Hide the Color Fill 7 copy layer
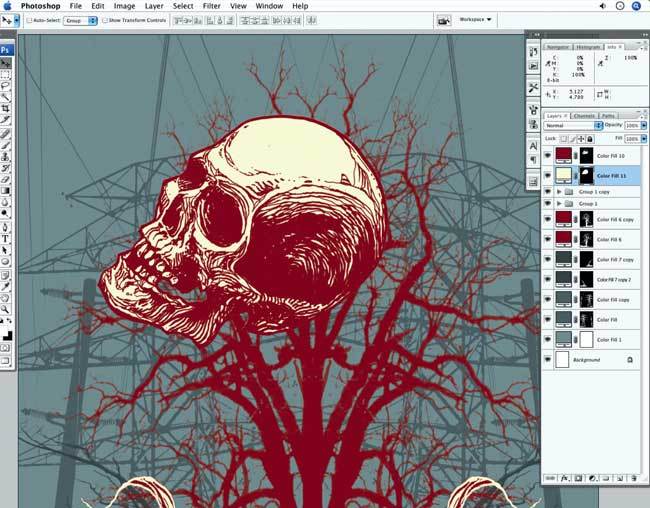The width and height of the screenshot is (650, 508). click(548, 259)
